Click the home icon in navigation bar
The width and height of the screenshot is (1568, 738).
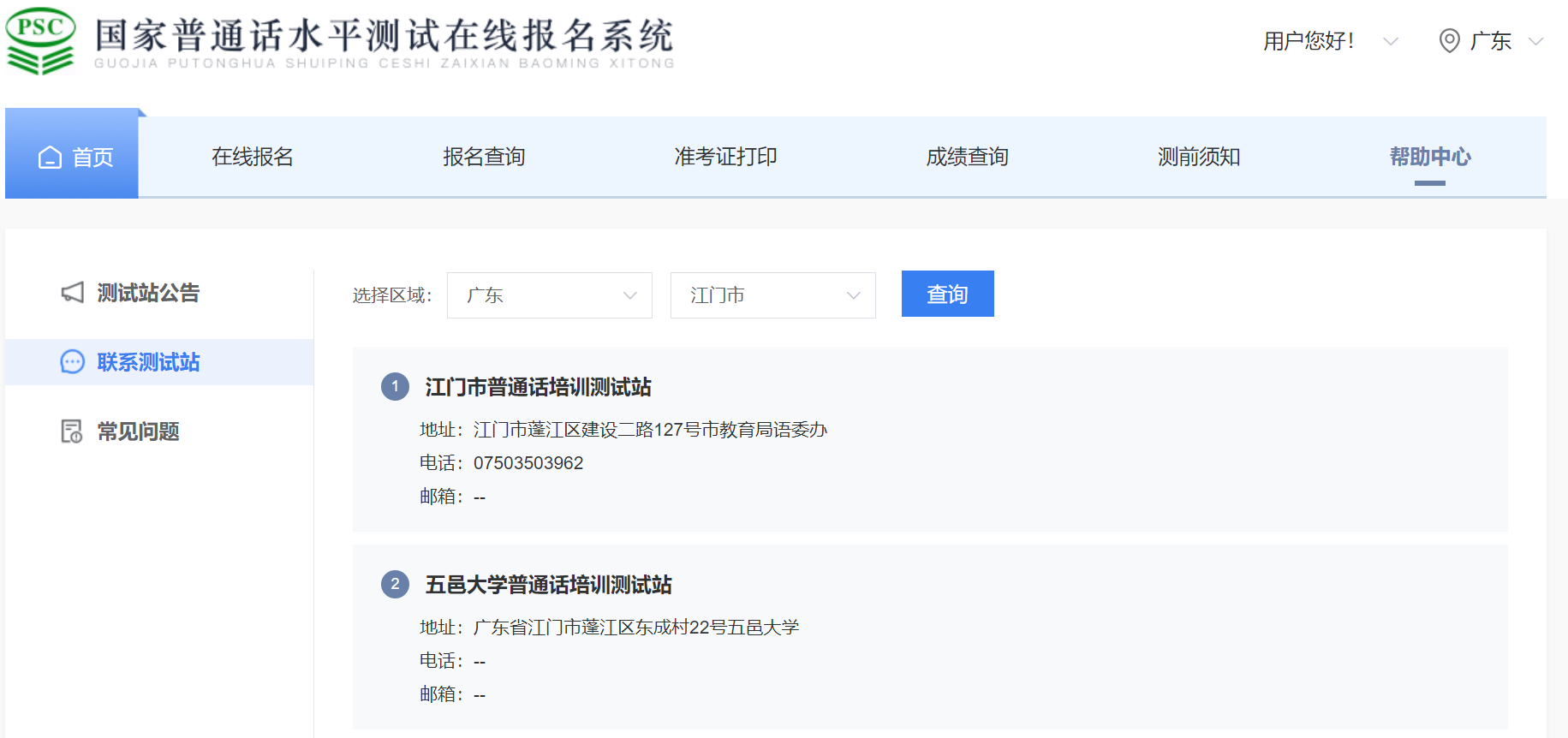tap(51, 158)
